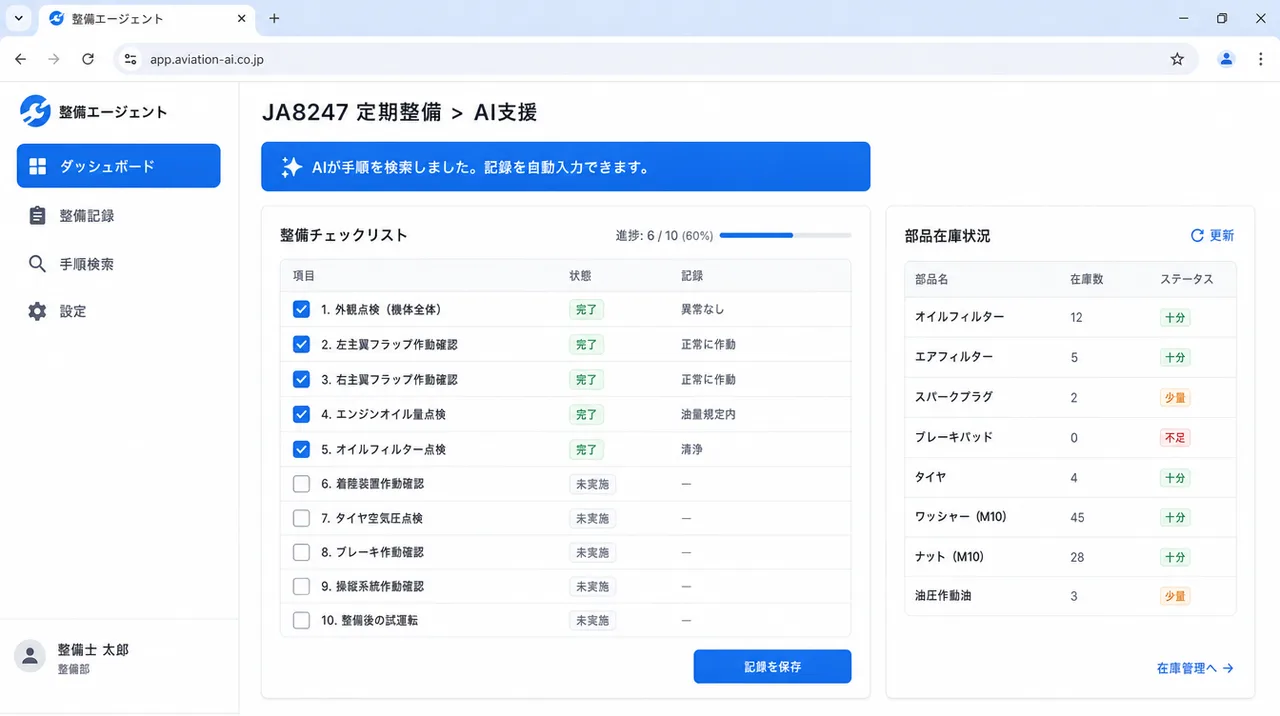Click the 進捗: 6 / 10 (60%) label
Screen dimensions: 1280x716
(x=664, y=236)
